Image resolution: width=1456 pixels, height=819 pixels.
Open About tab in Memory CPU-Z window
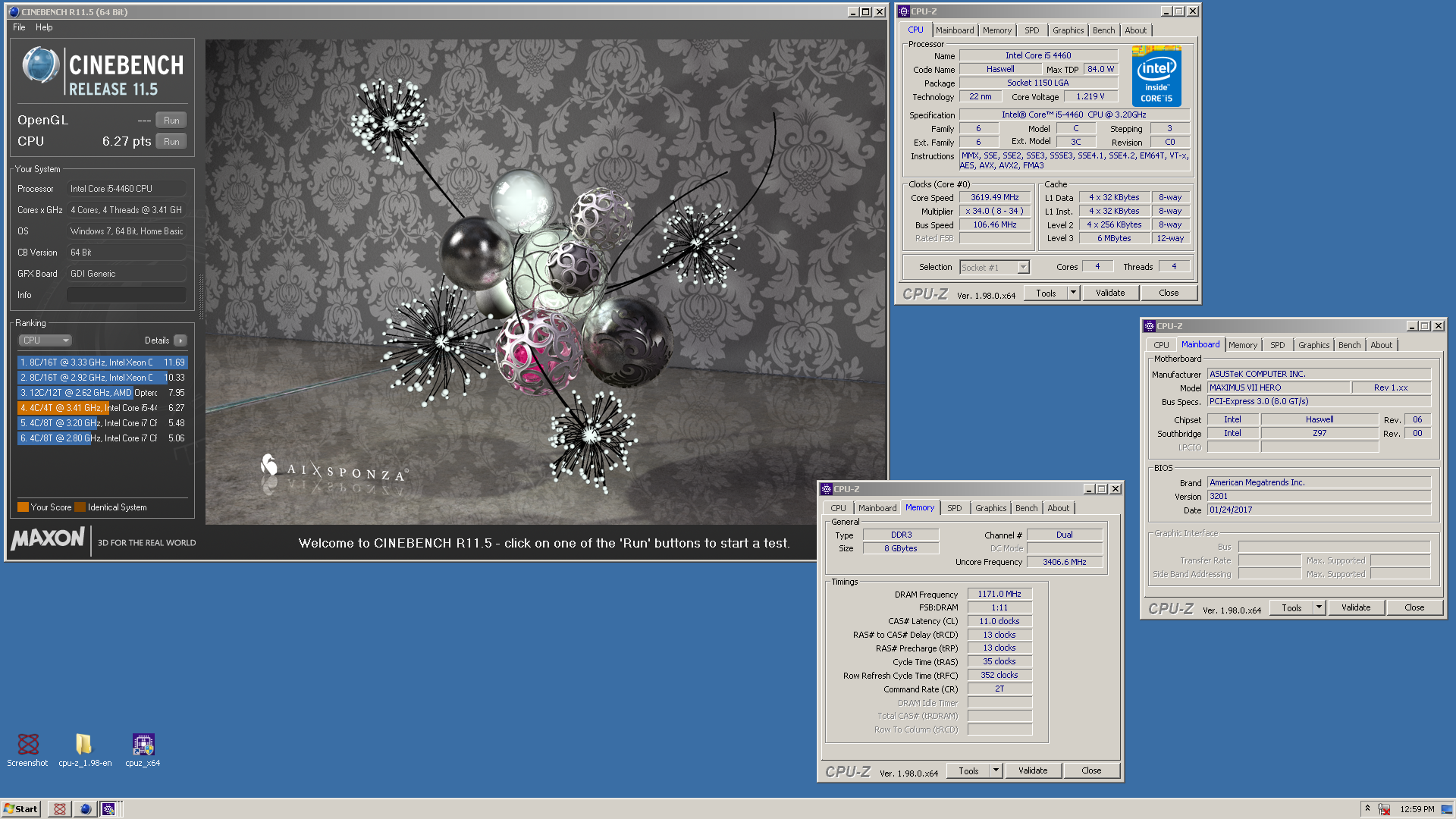pos(1059,508)
